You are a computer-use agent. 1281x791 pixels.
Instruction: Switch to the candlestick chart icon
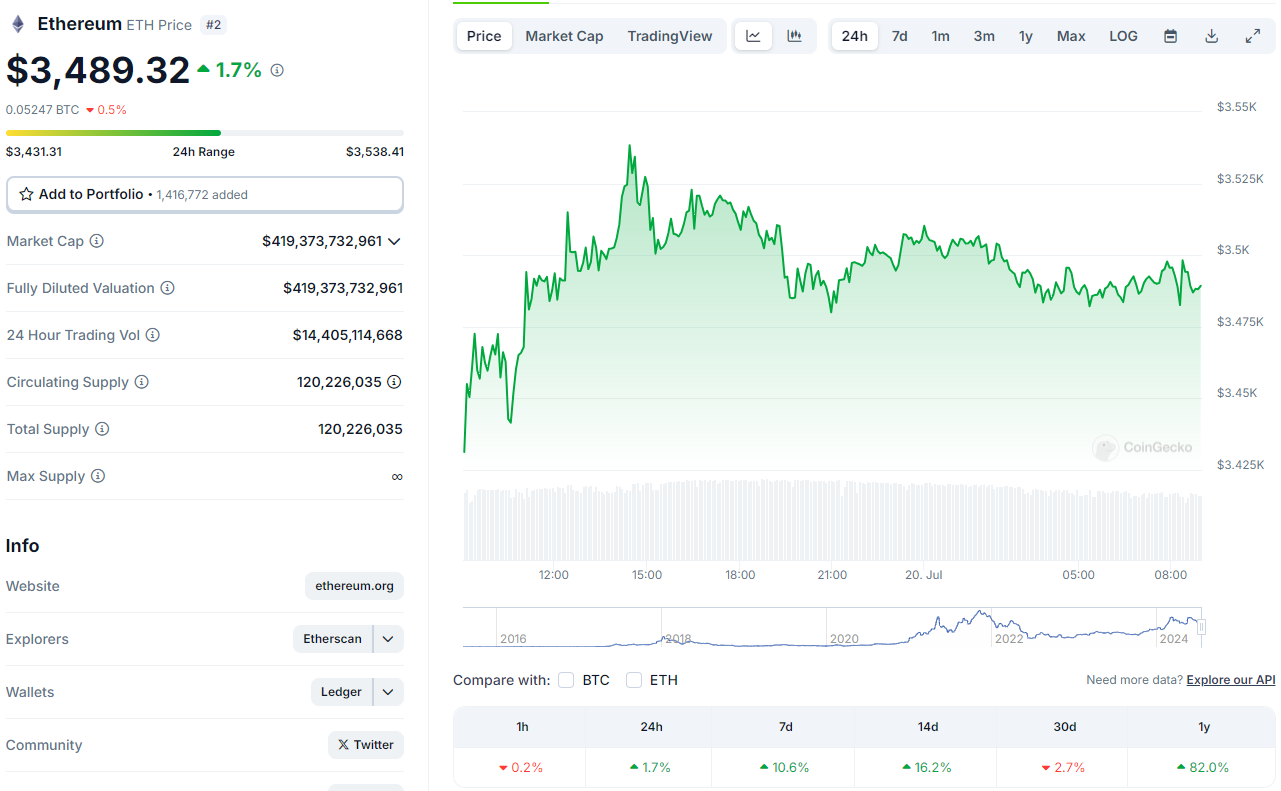tap(795, 36)
